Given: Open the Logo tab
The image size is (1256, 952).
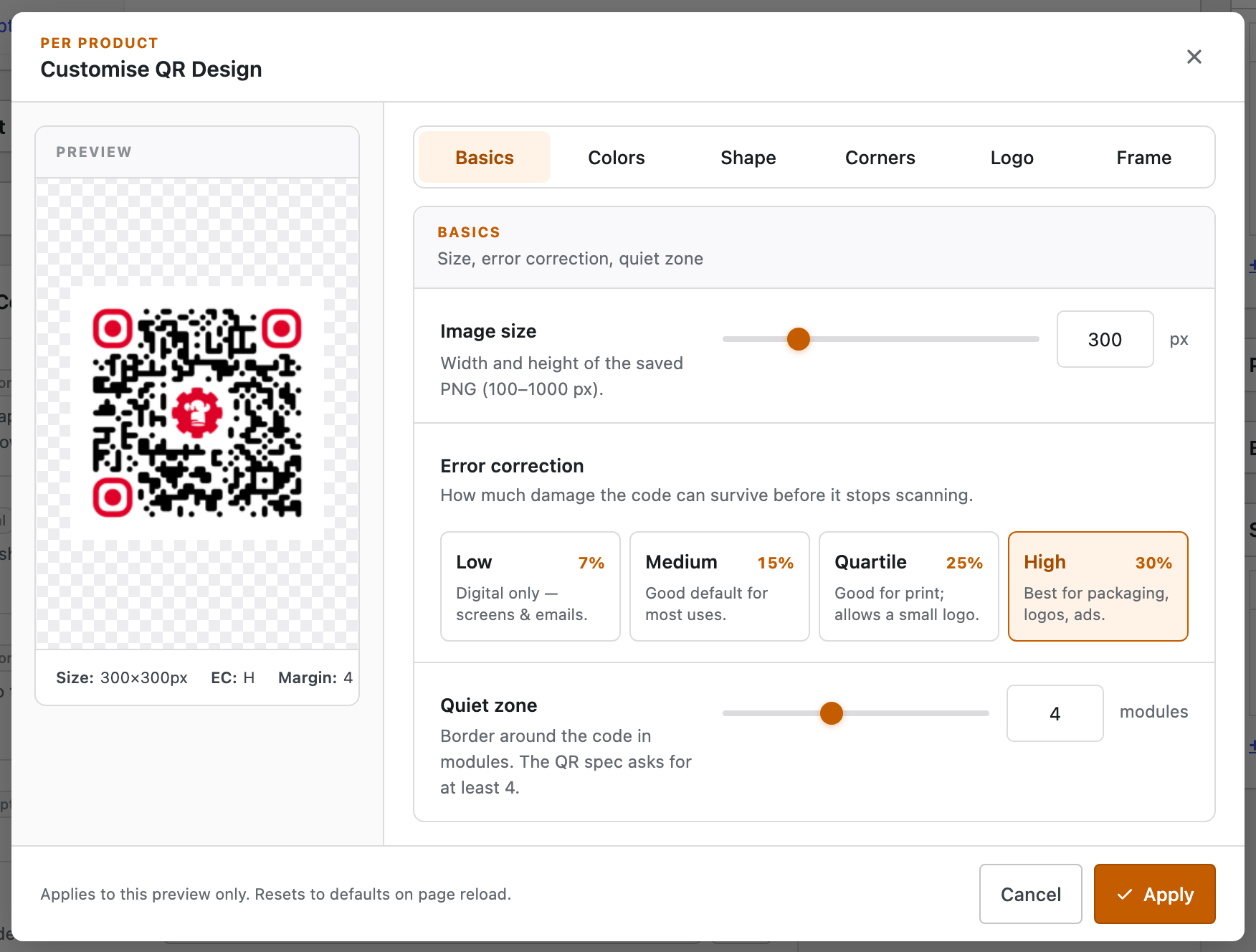Looking at the screenshot, I should click(1012, 157).
